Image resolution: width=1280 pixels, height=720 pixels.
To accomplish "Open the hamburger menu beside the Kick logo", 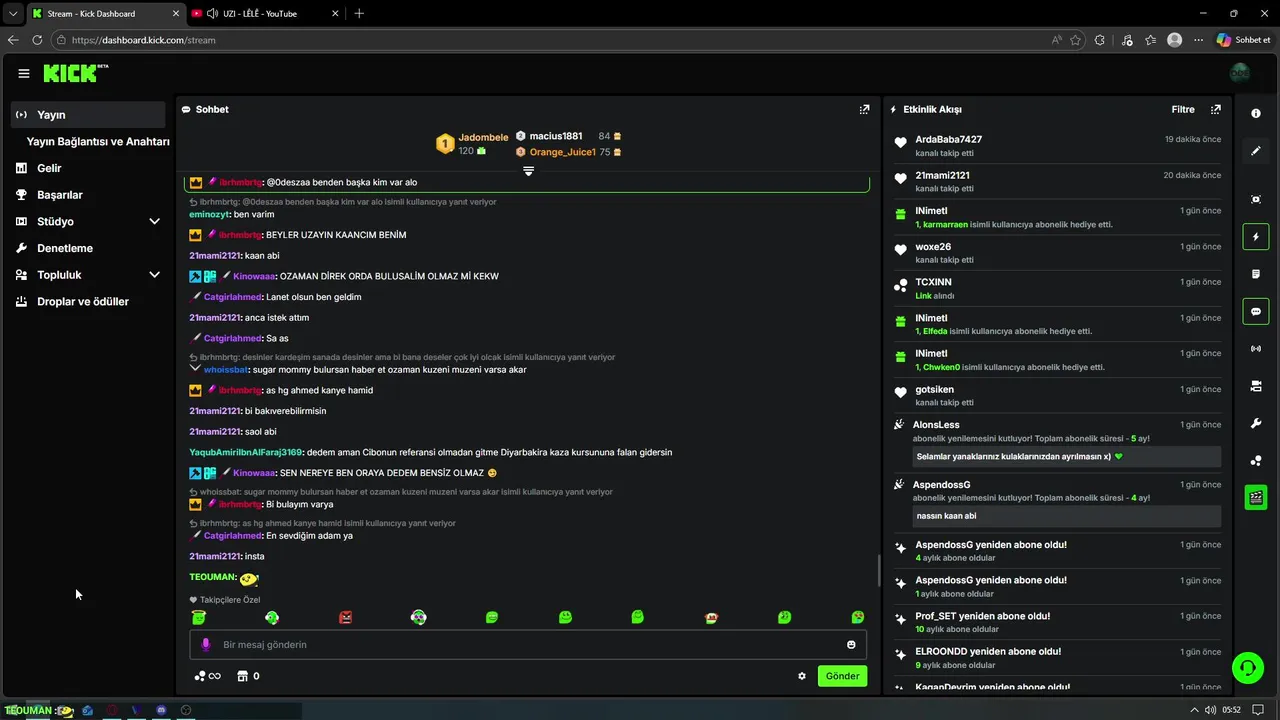I will (x=24, y=73).
